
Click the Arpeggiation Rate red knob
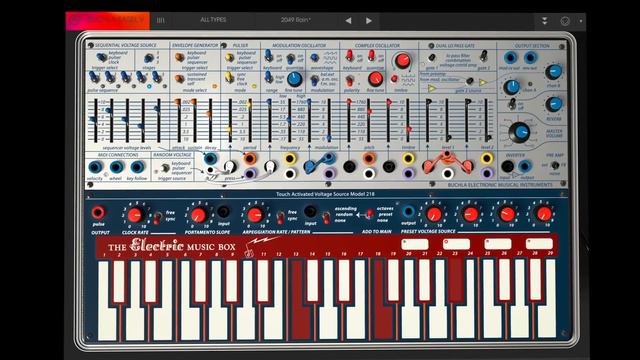255,215
